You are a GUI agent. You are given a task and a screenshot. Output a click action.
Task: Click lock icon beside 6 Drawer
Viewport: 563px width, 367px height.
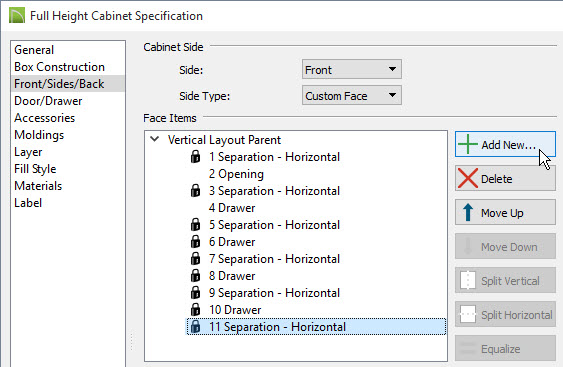(195, 242)
